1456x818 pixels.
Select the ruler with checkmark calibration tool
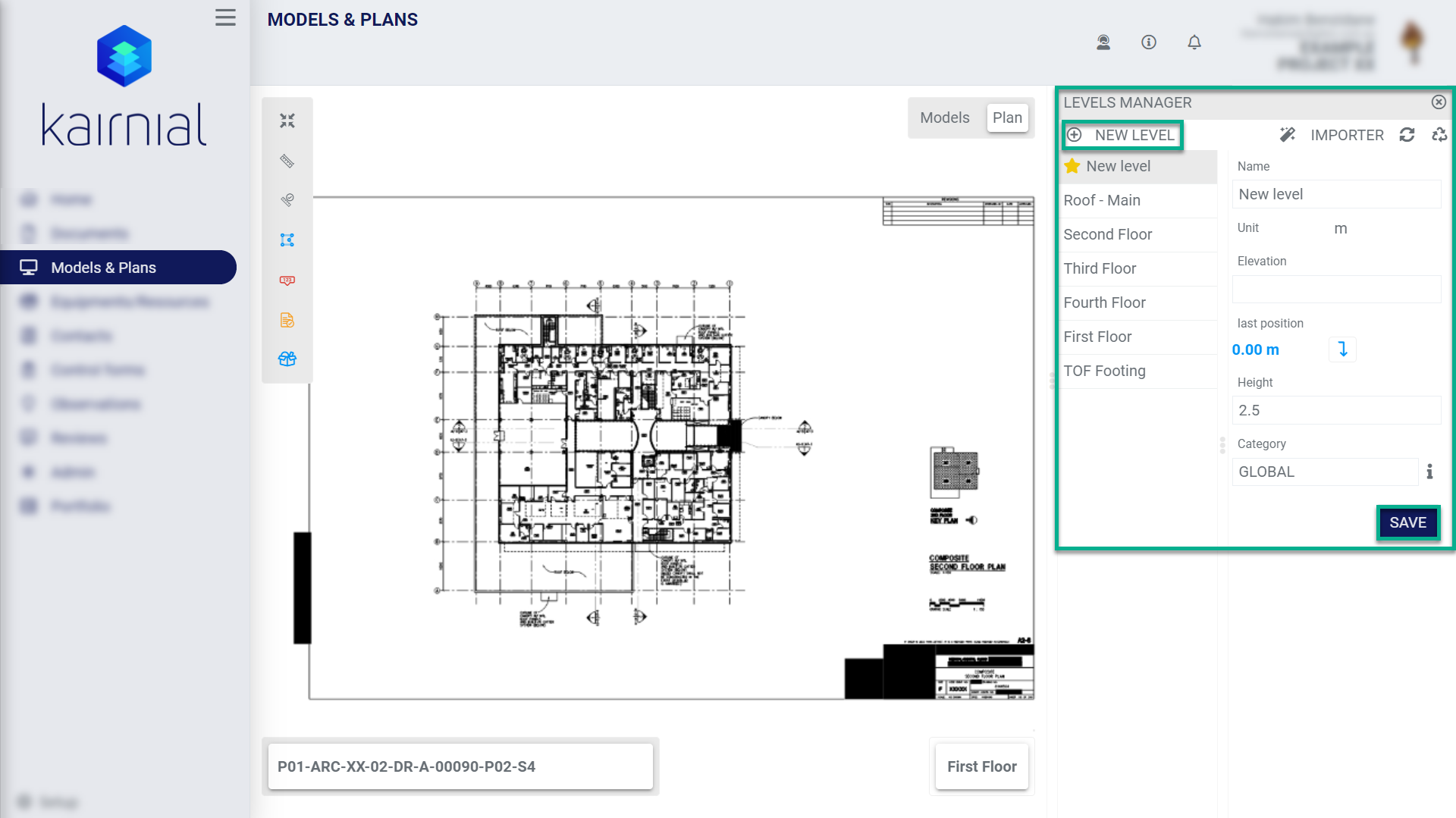287,200
